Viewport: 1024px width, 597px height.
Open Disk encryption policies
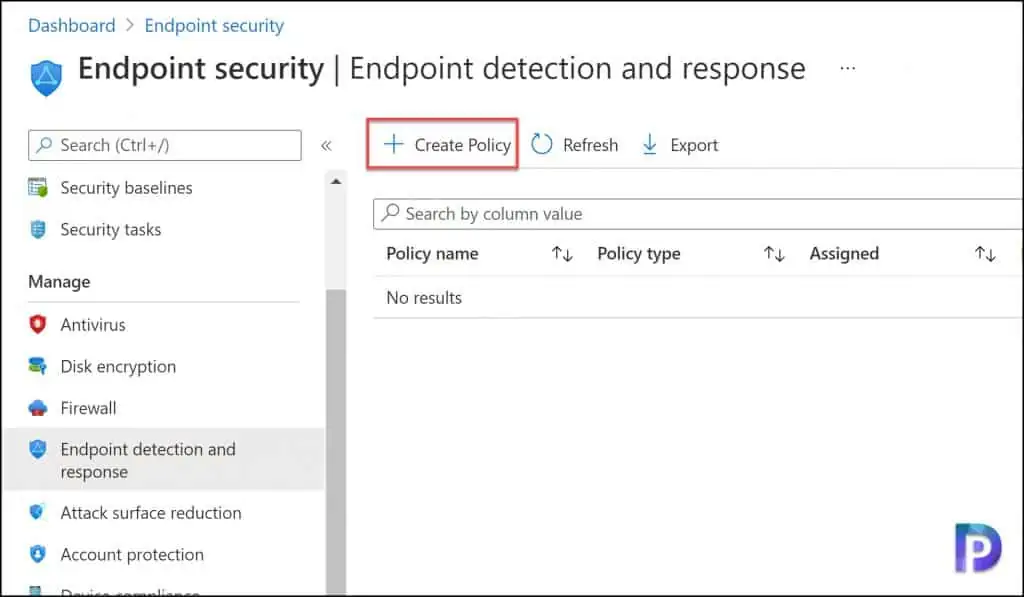(x=118, y=366)
